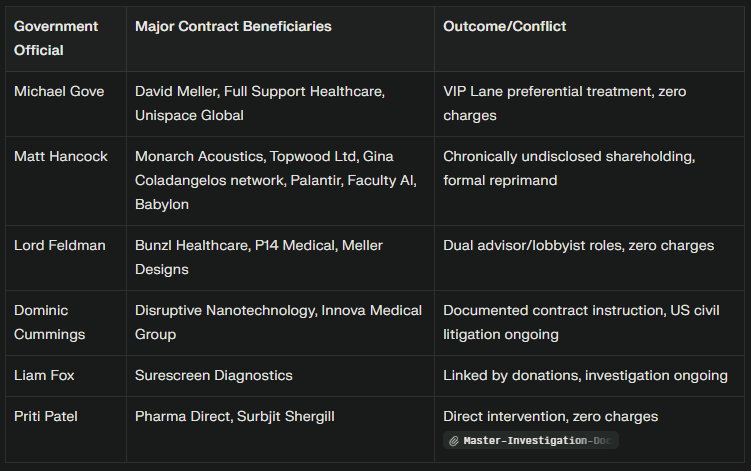Click the VIP Lane preferential treatment cell

click(x=589, y=104)
